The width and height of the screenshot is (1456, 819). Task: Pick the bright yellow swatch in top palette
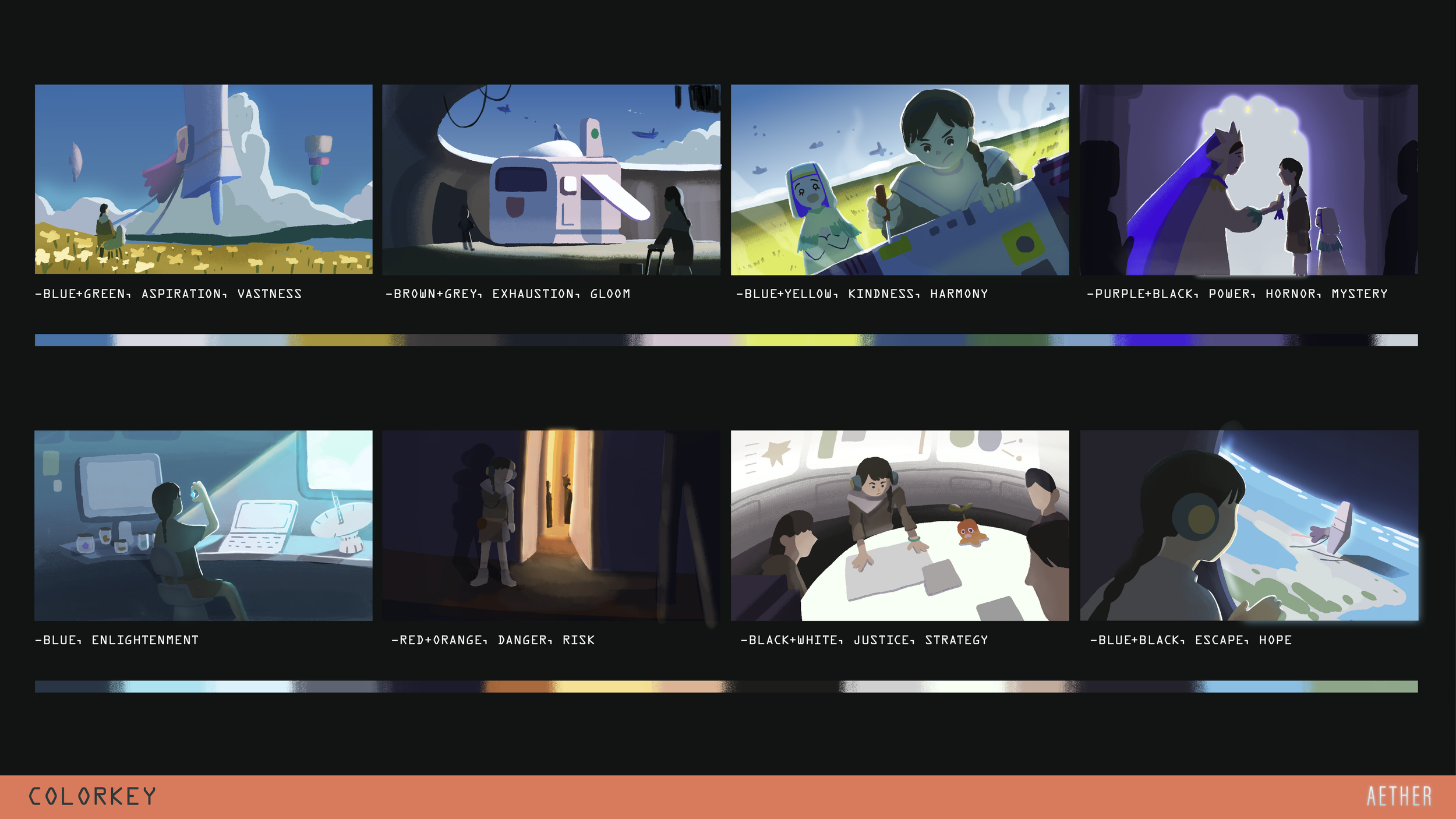(801, 340)
